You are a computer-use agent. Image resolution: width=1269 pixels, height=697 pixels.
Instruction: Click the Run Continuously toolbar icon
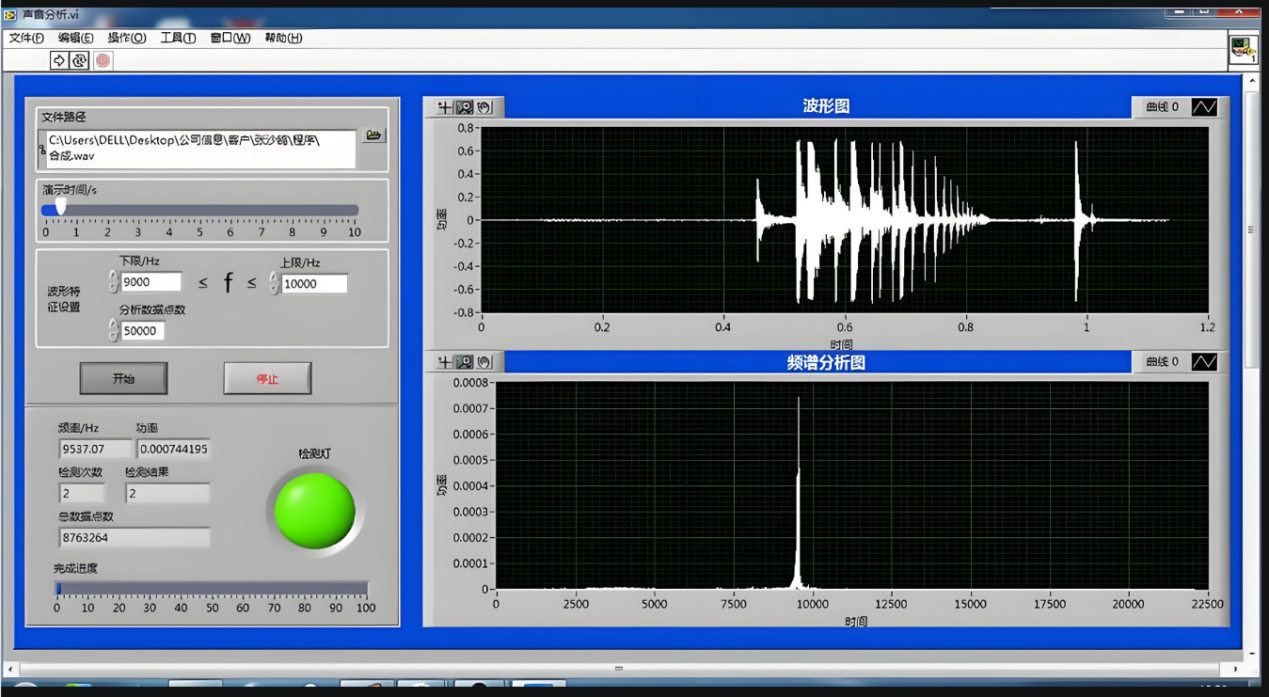click(79, 61)
